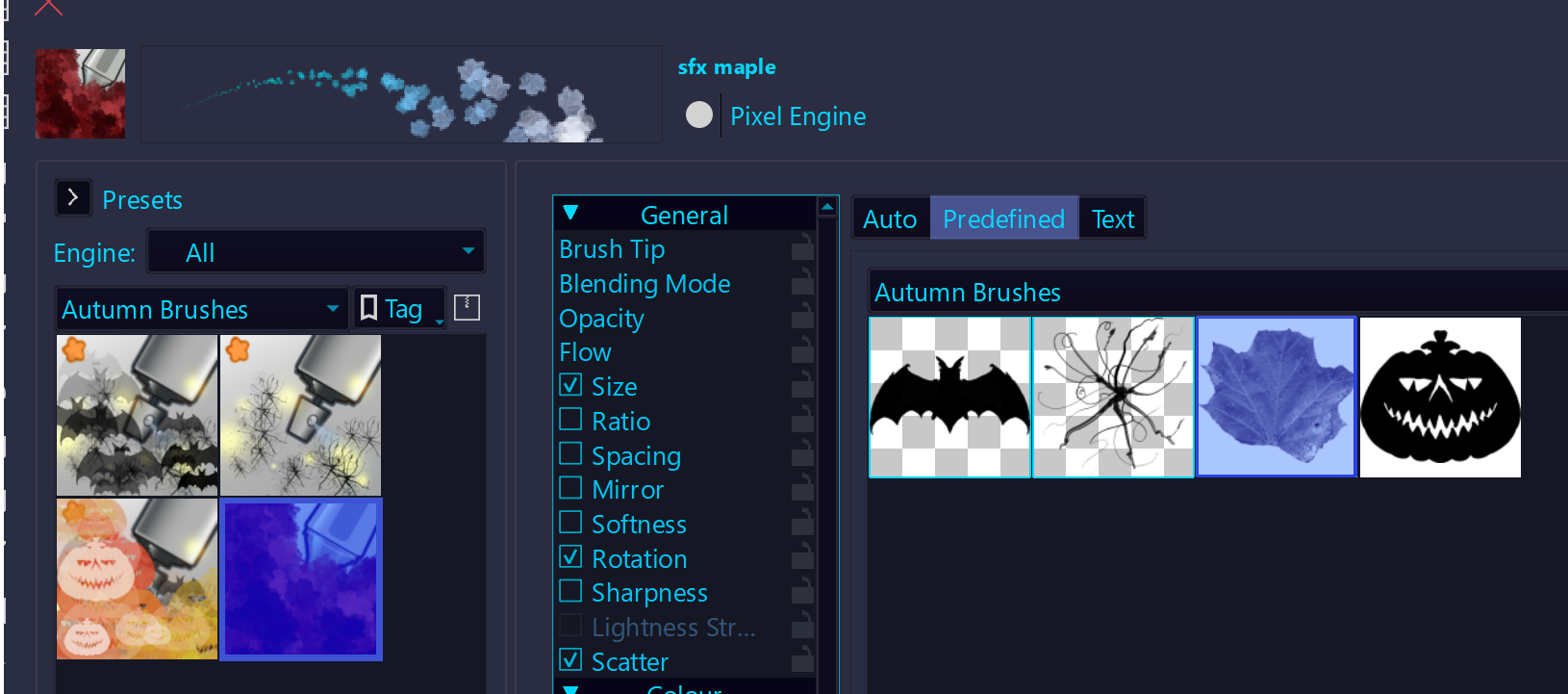
Task: Select the bats brush preset
Action: (137, 415)
